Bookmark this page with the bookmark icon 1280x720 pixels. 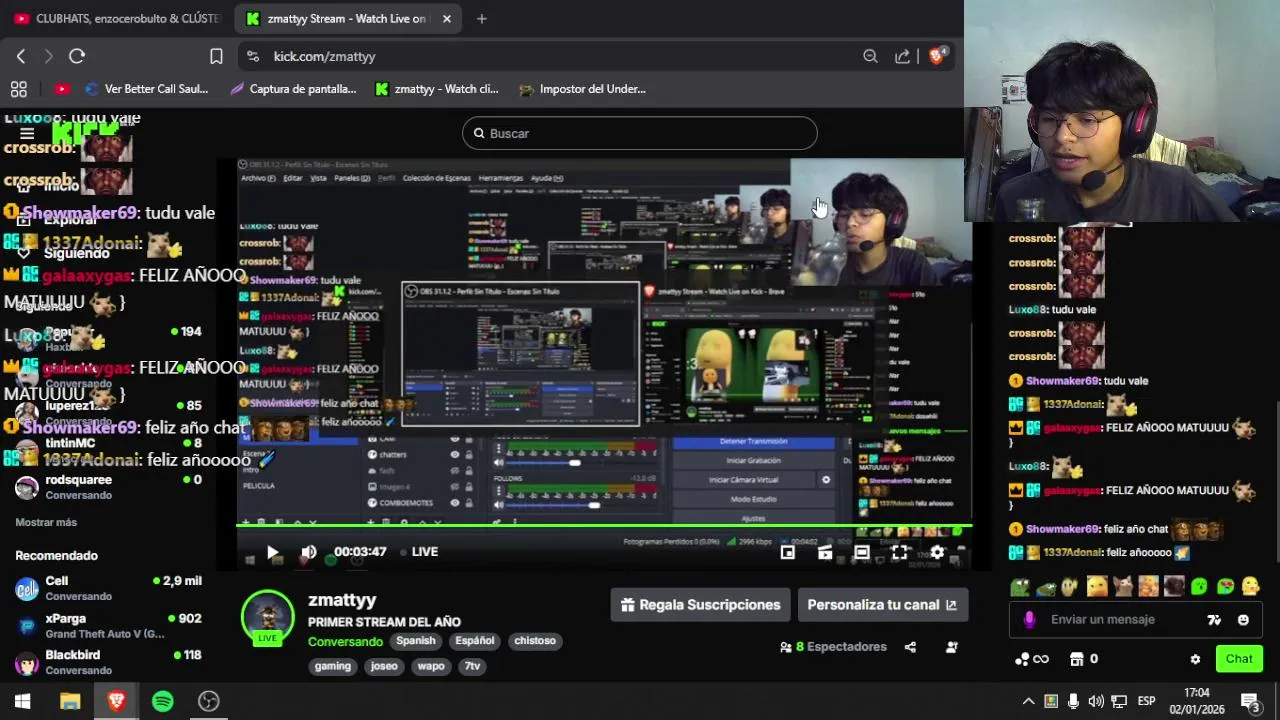(x=216, y=56)
